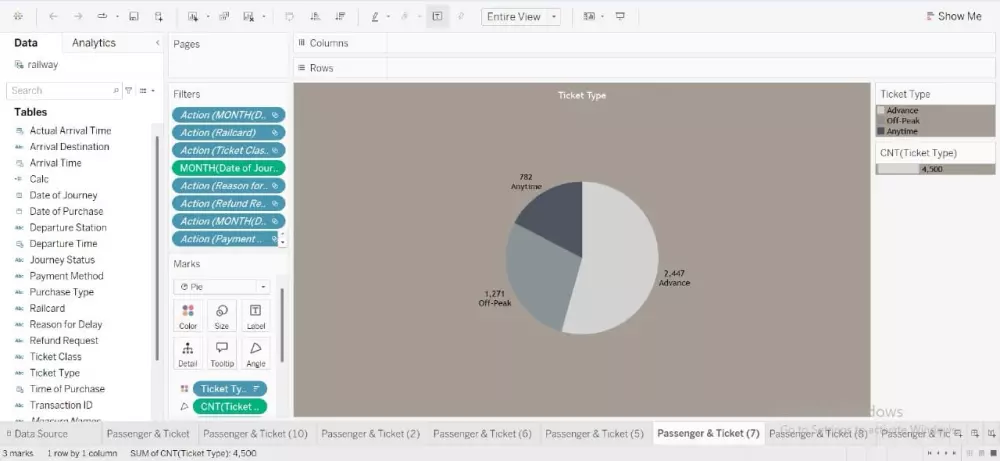The image size is (1000, 461).
Task: Click the MONTH(Date of Jour.. filter pill
Action: [x=228, y=168]
